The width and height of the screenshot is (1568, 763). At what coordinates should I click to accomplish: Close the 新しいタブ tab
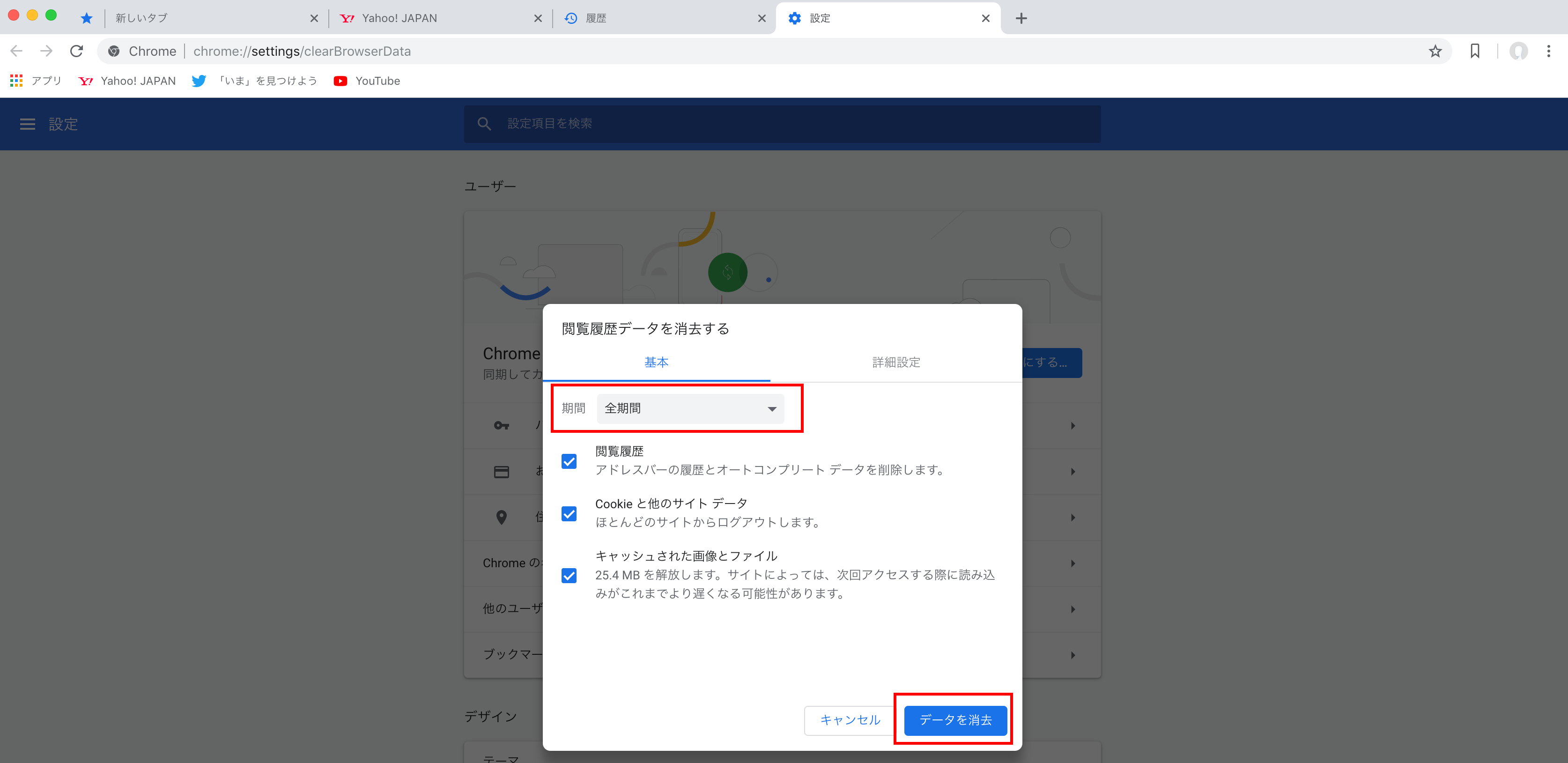[314, 18]
